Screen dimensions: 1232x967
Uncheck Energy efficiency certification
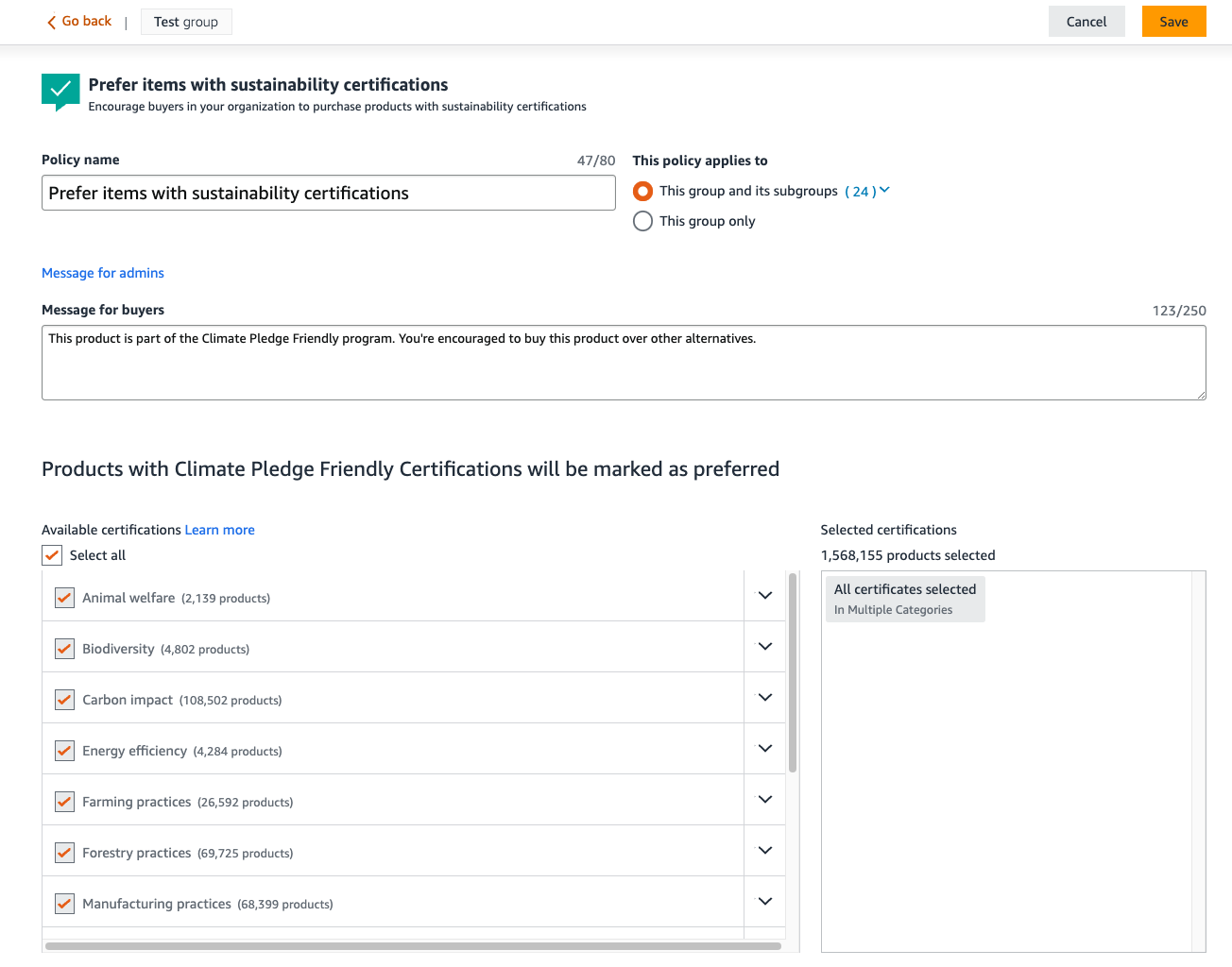(x=64, y=751)
